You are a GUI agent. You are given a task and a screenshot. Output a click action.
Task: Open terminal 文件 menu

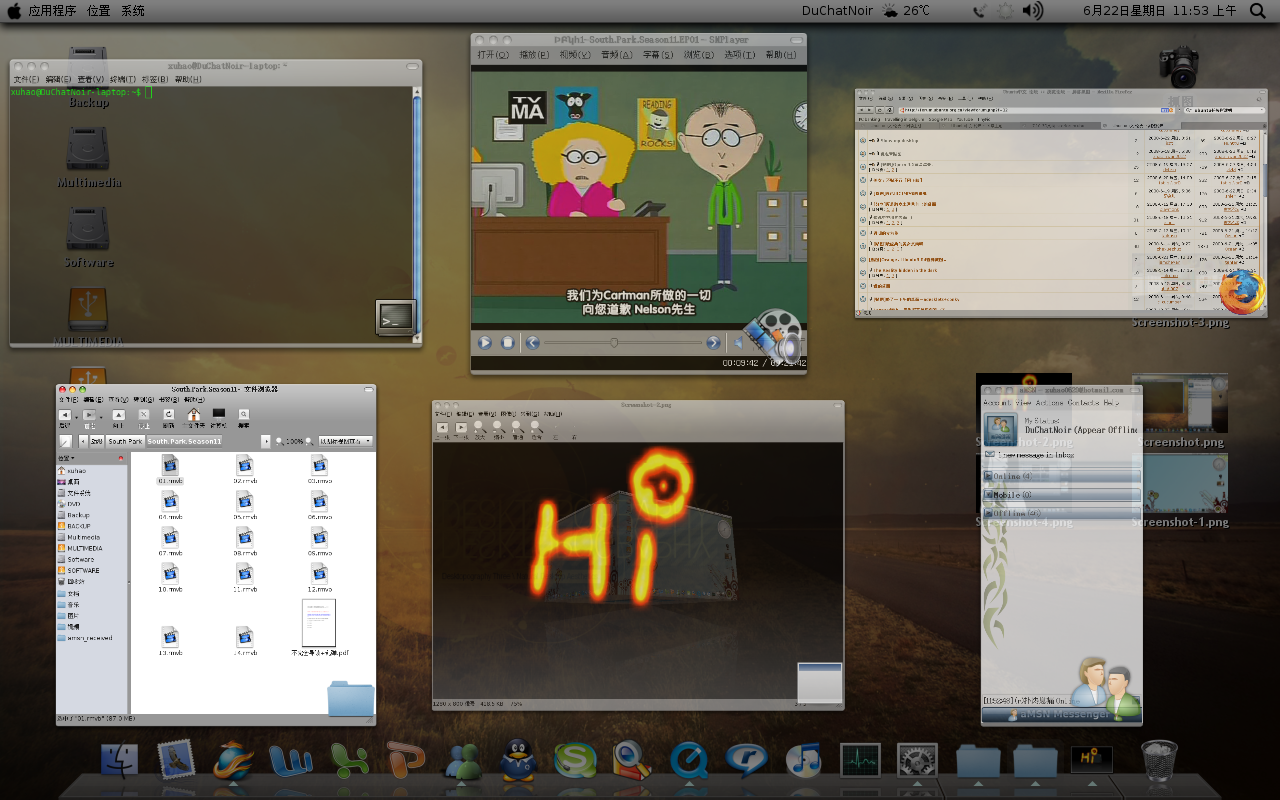[26, 79]
